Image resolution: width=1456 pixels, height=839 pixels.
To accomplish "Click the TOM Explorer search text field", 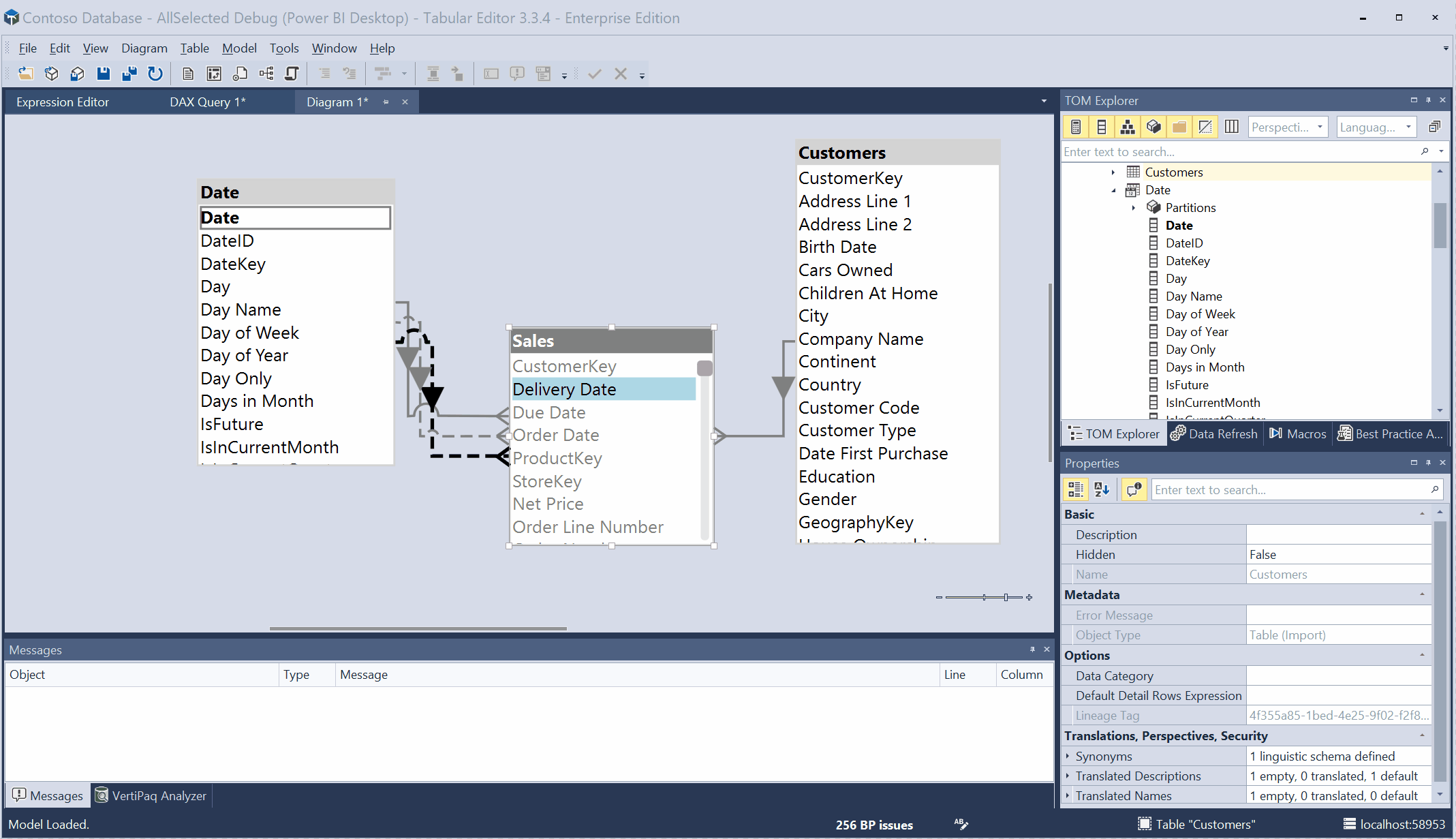I will pos(1240,152).
